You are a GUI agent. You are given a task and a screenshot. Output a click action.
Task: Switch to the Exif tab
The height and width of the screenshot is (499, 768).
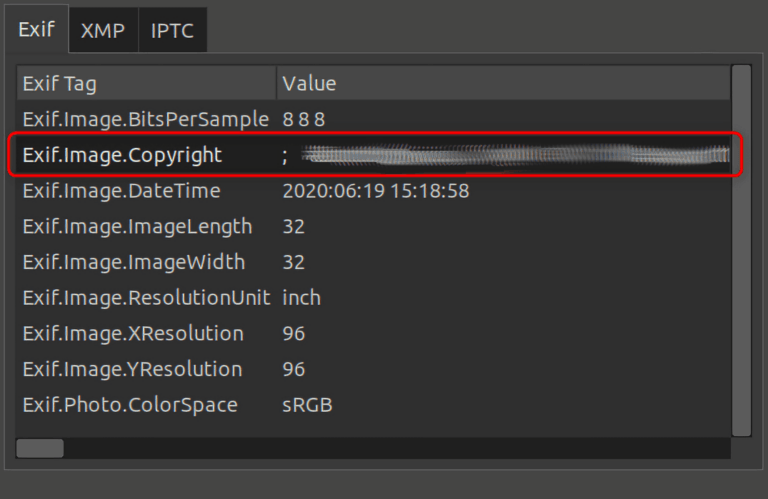tap(36, 31)
